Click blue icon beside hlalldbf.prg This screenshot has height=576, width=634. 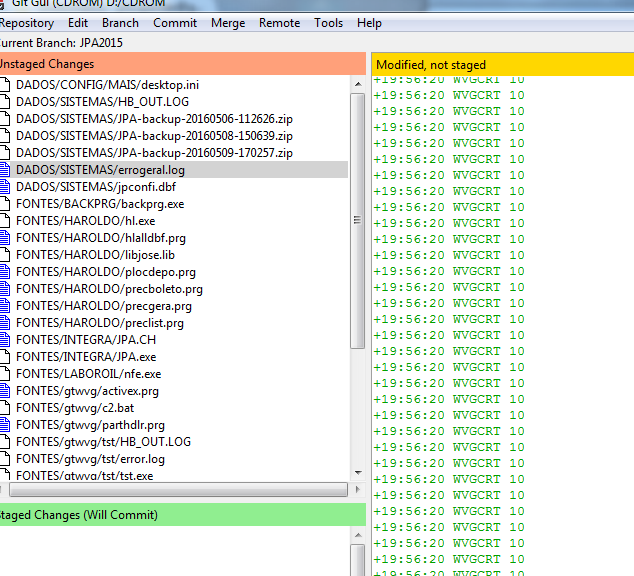click(4, 238)
